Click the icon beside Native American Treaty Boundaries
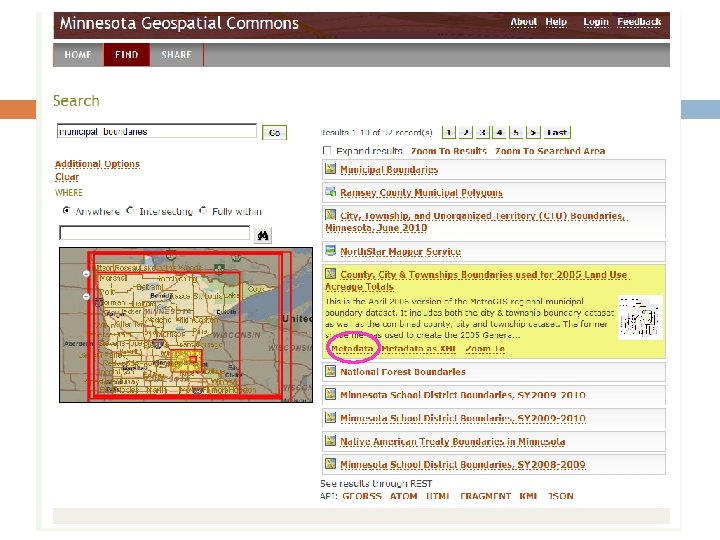Image resolution: width=720 pixels, height=540 pixels. click(x=330, y=440)
